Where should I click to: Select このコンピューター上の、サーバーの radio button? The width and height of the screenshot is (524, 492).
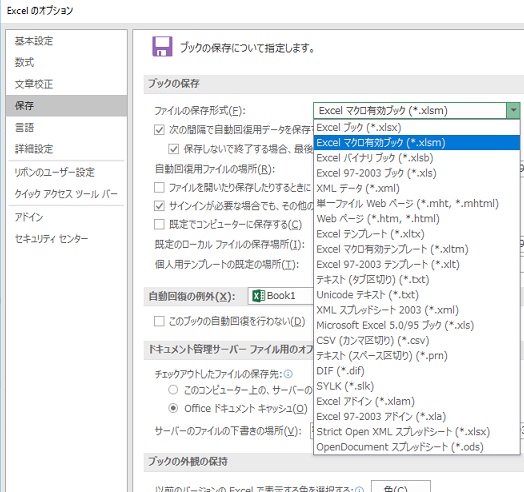[173, 390]
